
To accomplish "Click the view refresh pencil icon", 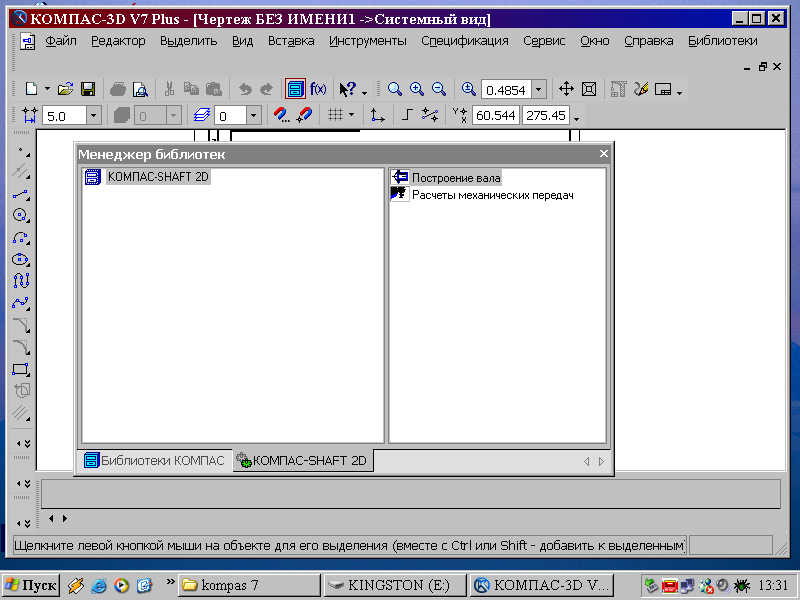I will [x=640, y=89].
